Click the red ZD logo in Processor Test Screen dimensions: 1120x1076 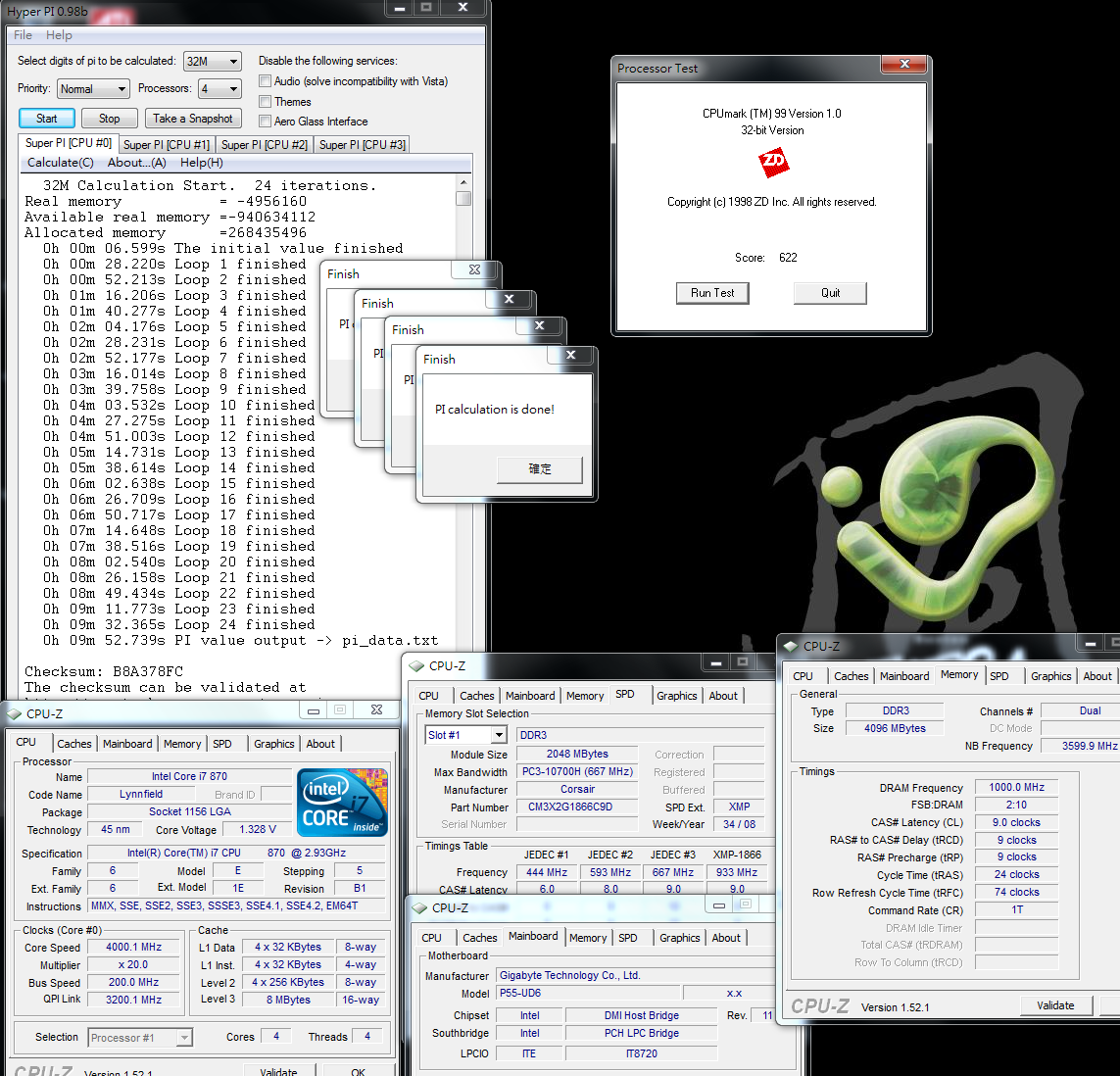pos(773,162)
